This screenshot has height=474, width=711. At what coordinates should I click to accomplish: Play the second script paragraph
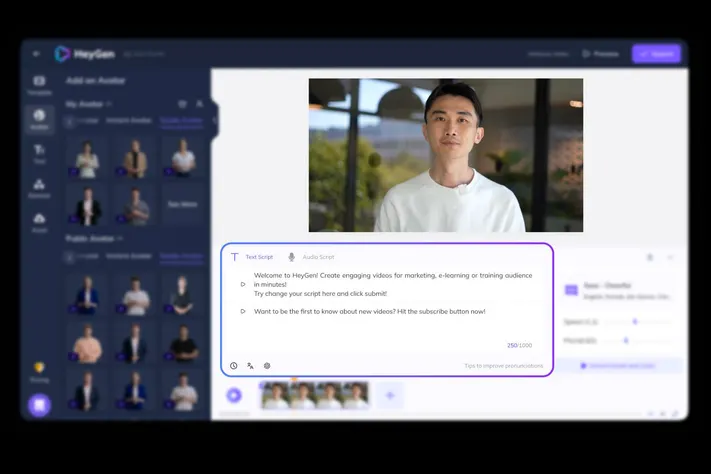pos(243,311)
